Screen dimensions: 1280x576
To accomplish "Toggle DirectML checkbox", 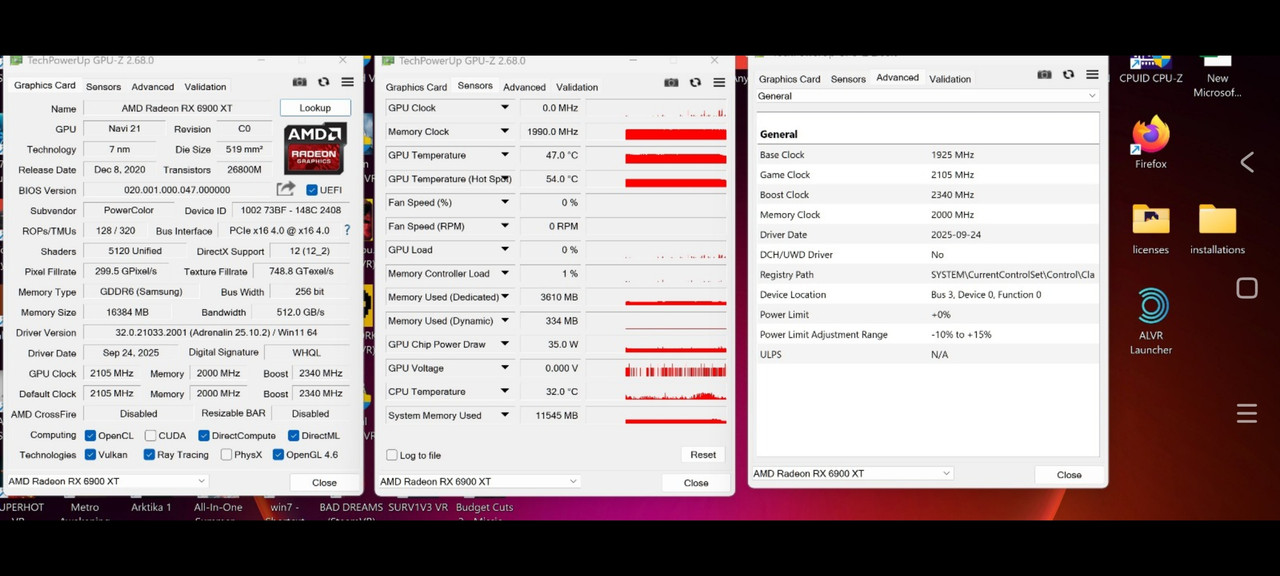I will [293, 436].
